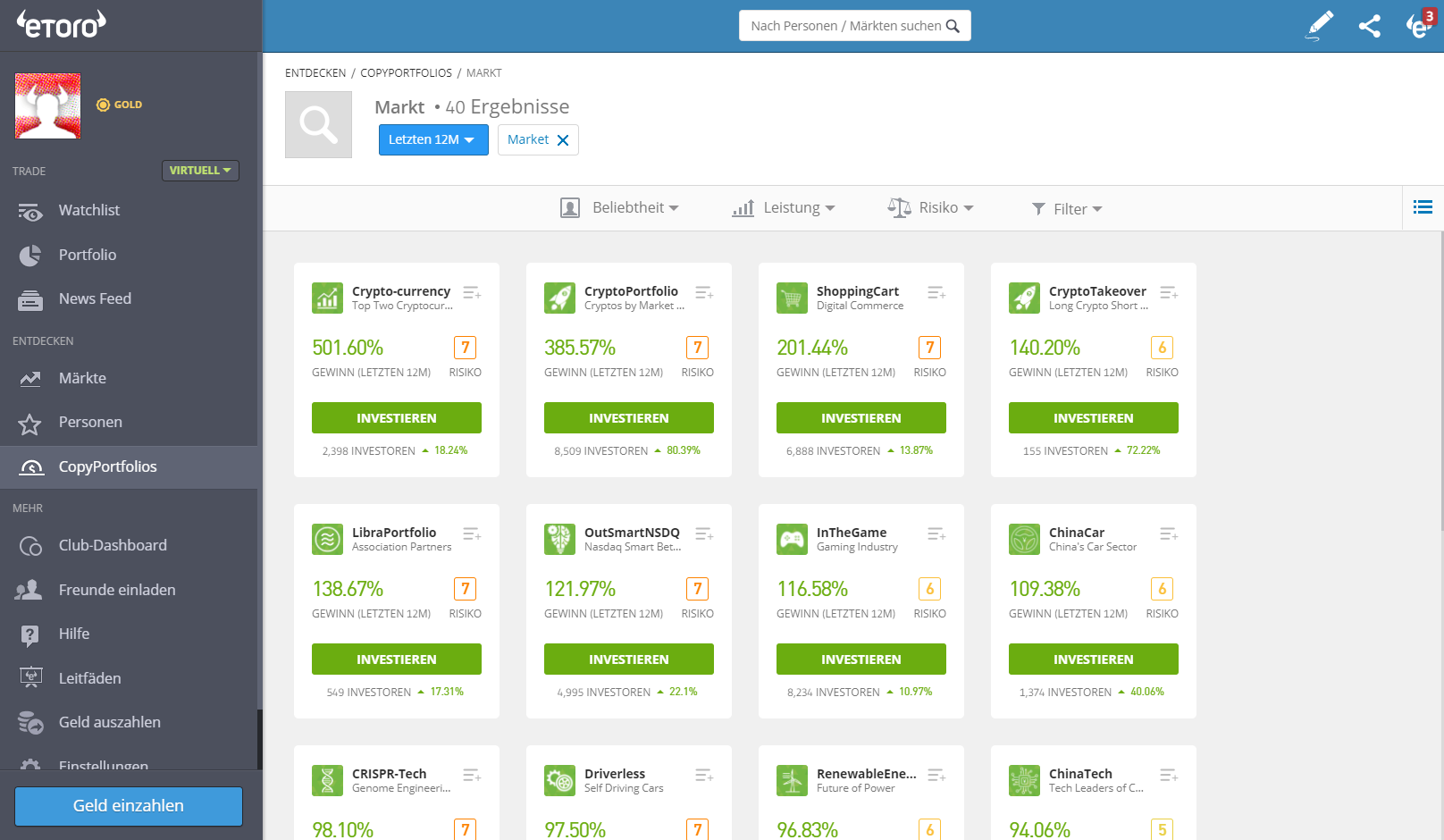The width and height of the screenshot is (1444, 840).
Task: Open Watchlist in sidebar
Action: (129, 210)
